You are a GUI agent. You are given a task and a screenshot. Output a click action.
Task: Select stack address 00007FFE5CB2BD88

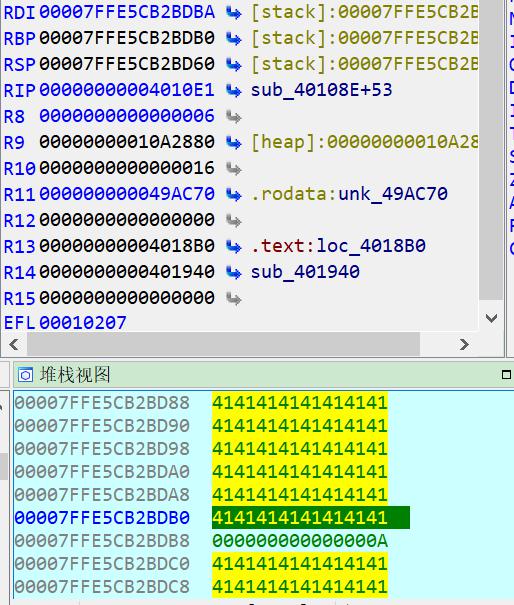pyautogui.click(x=102, y=403)
